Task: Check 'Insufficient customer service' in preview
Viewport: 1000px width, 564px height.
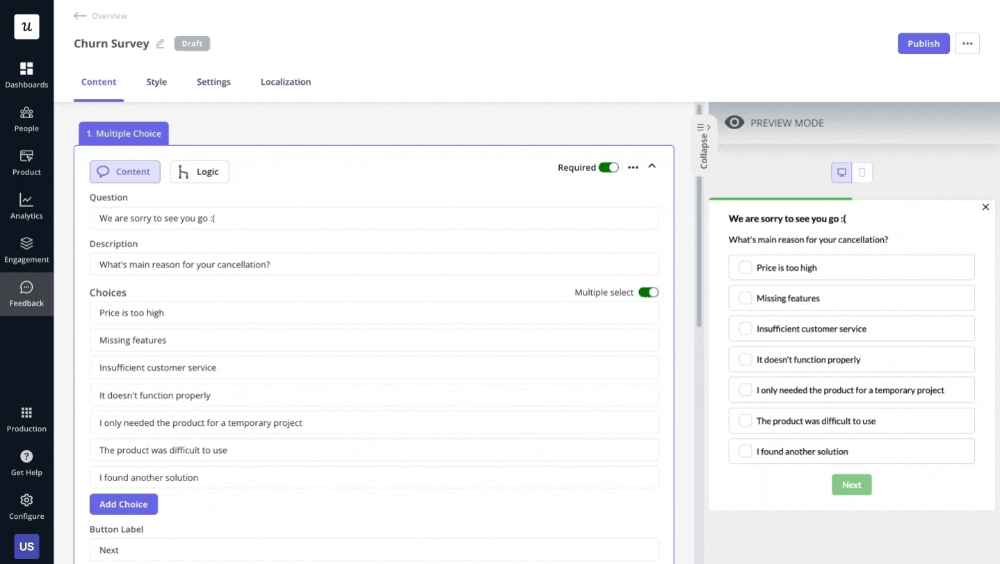Action: tap(745, 329)
